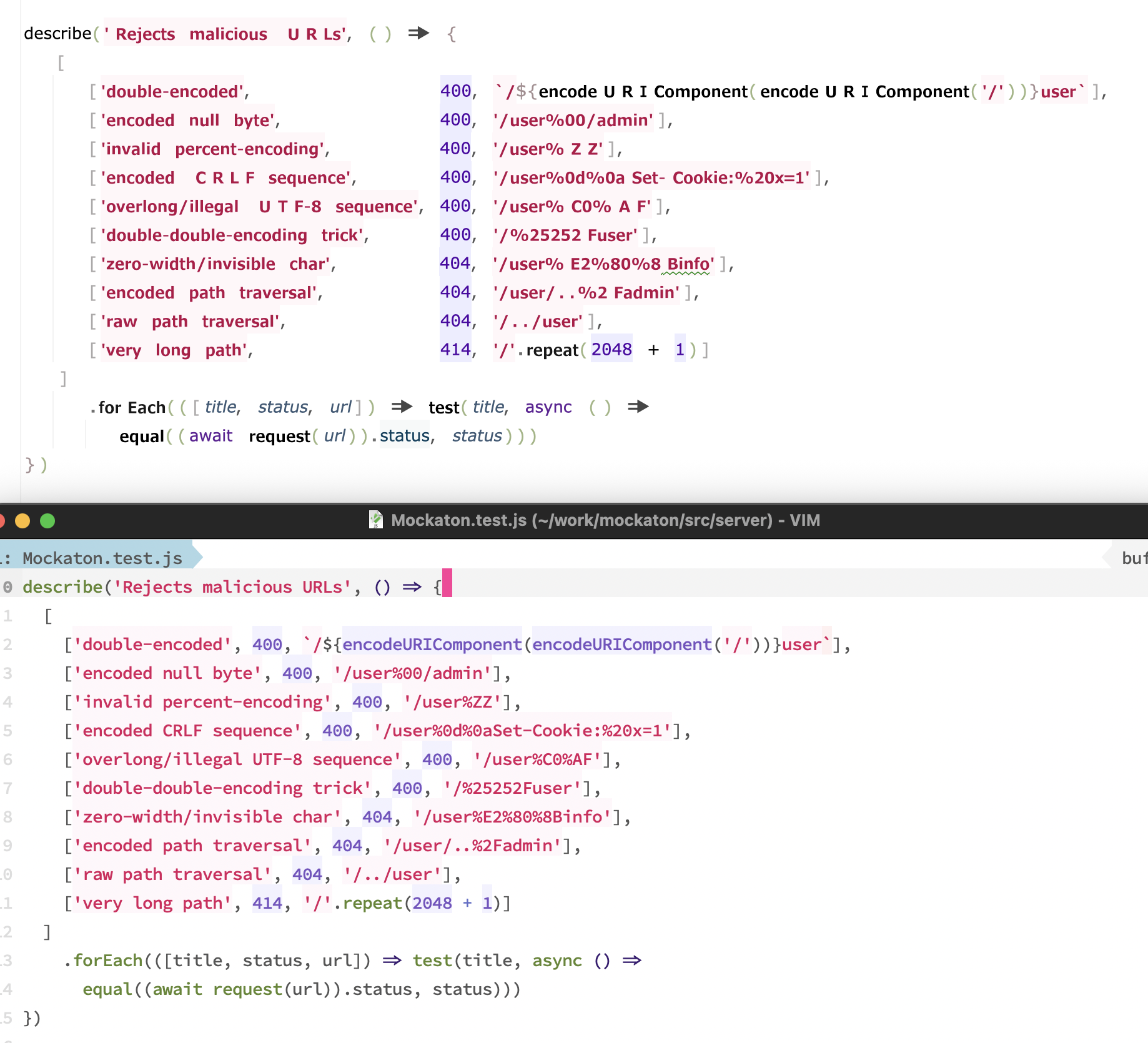Click 'request' call in top editor

279,436
